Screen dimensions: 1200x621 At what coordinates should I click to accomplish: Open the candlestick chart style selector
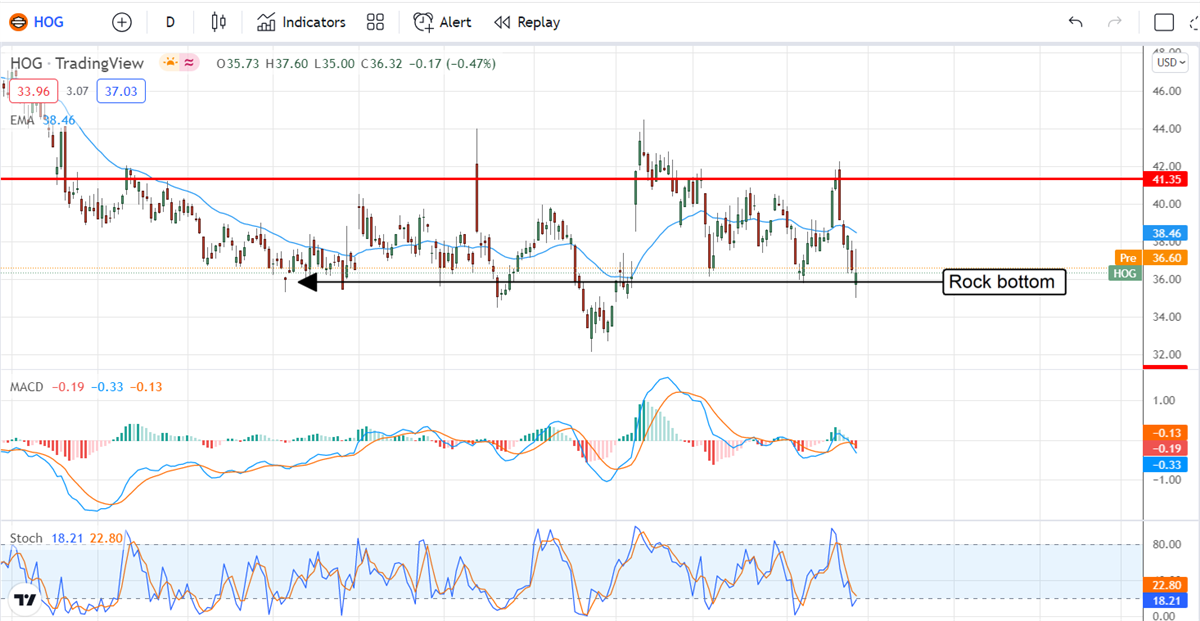coord(219,22)
